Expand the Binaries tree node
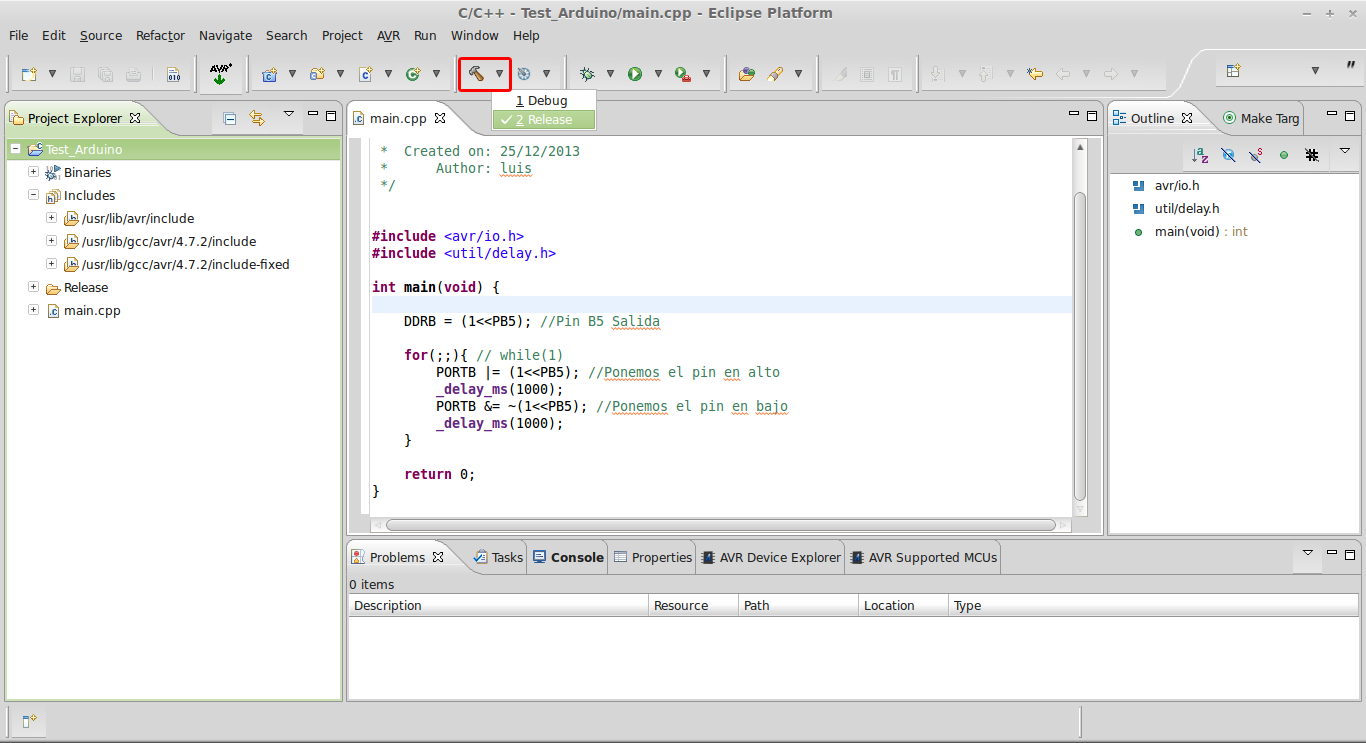This screenshot has height=743, width=1366. pyautogui.click(x=33, y=172)
